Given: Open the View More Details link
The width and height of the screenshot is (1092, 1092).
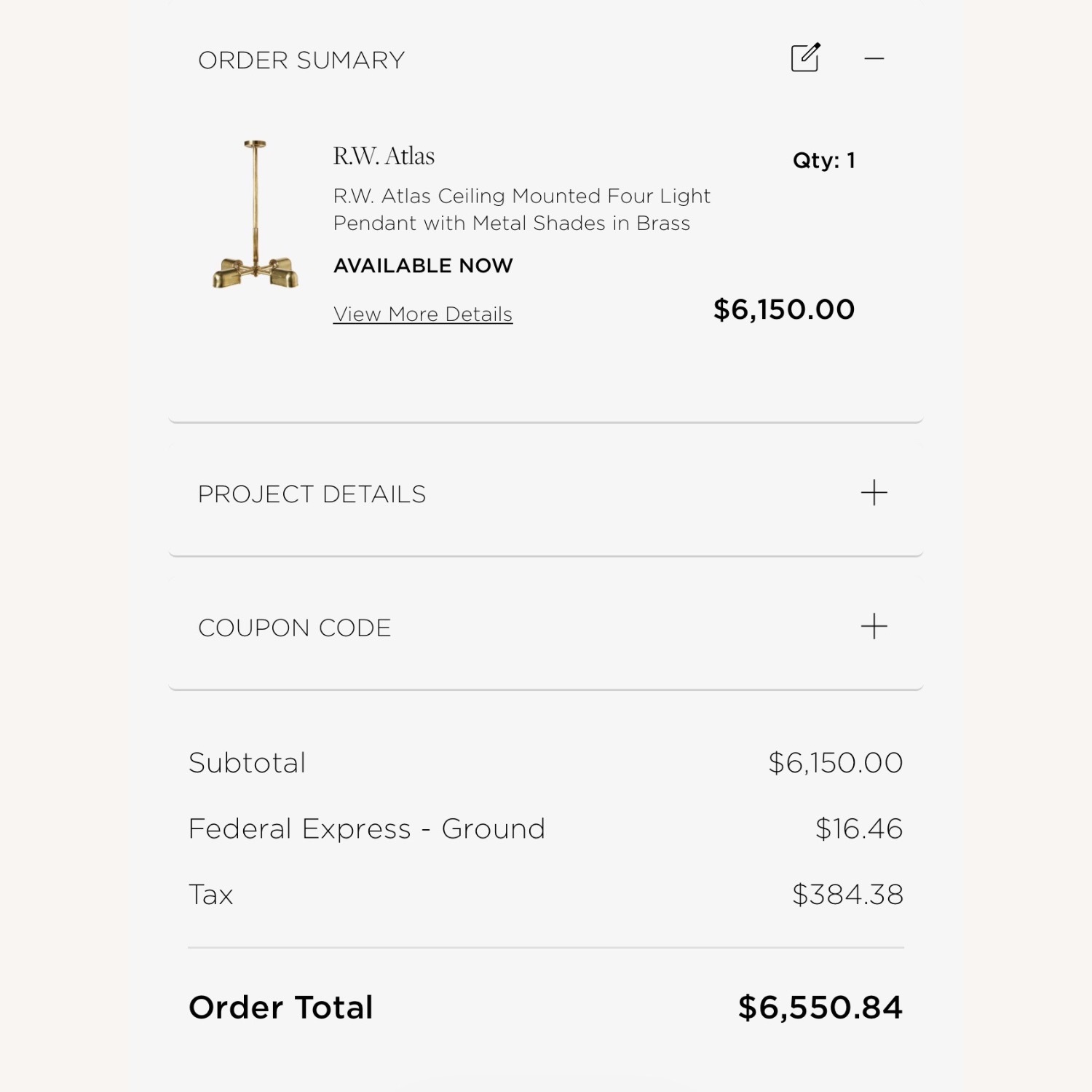Looking at the screenshot, I should [423, 314].
